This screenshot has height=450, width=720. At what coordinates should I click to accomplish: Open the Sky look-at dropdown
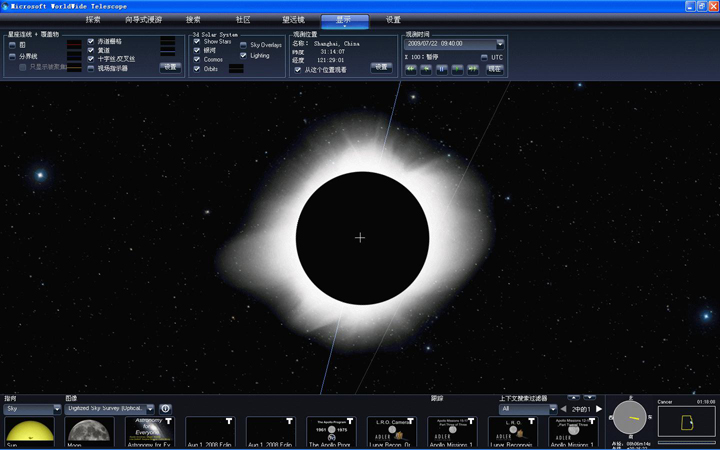(x=57, y=409)
